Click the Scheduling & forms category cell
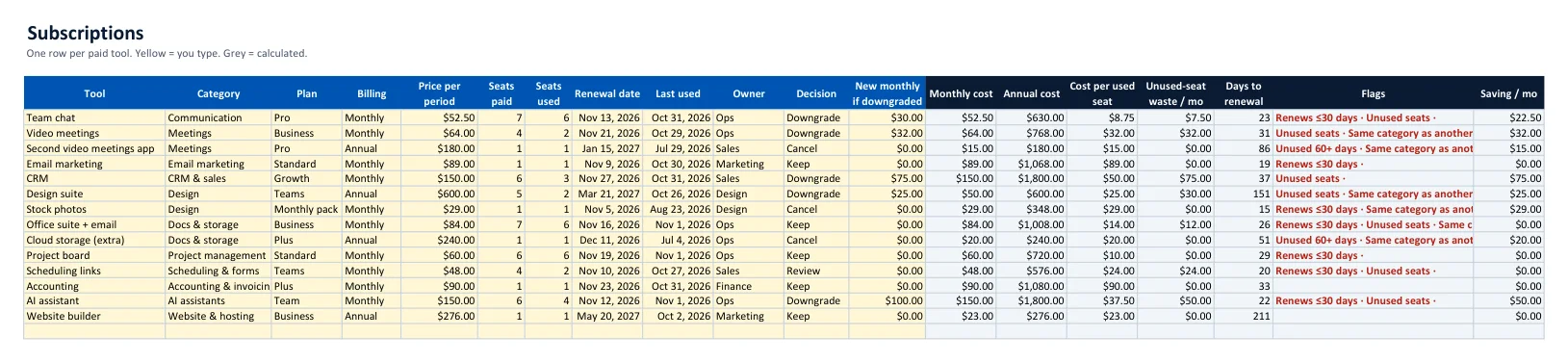The height and width of the screenshot is (363, 1568). 218,271
